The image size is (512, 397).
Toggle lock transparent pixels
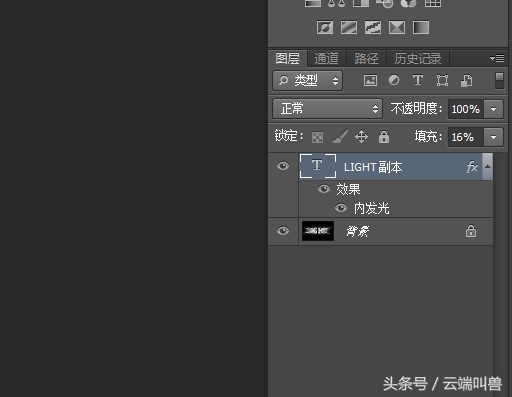[x=317, y=137]
